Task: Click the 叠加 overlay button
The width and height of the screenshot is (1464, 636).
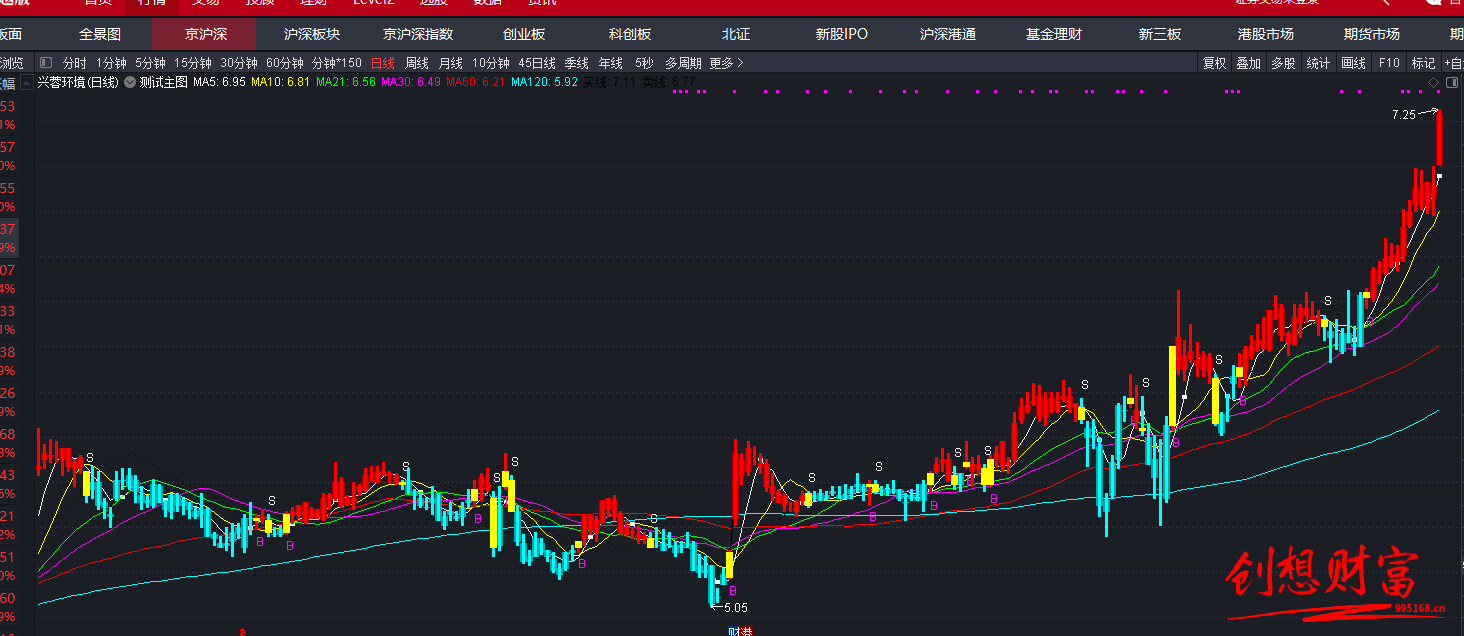Action: (1248, 63)
